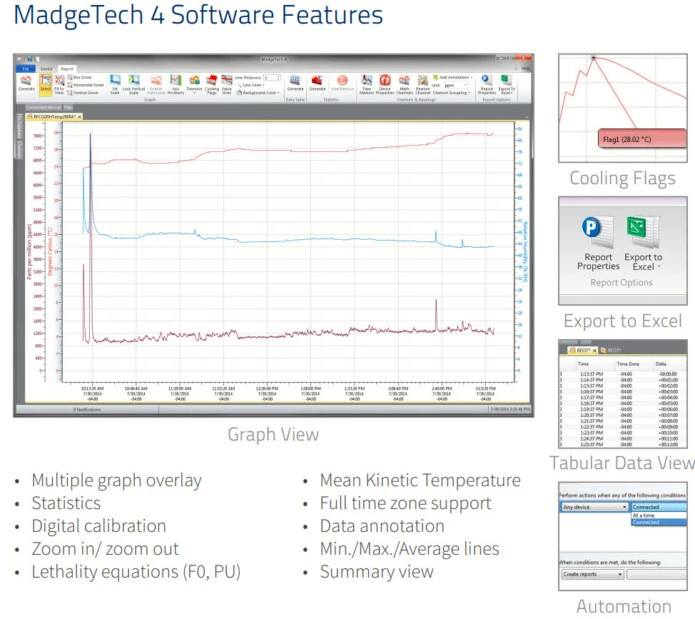
Task: Click the Select tool in the ribbon
Action: point(46,83)
